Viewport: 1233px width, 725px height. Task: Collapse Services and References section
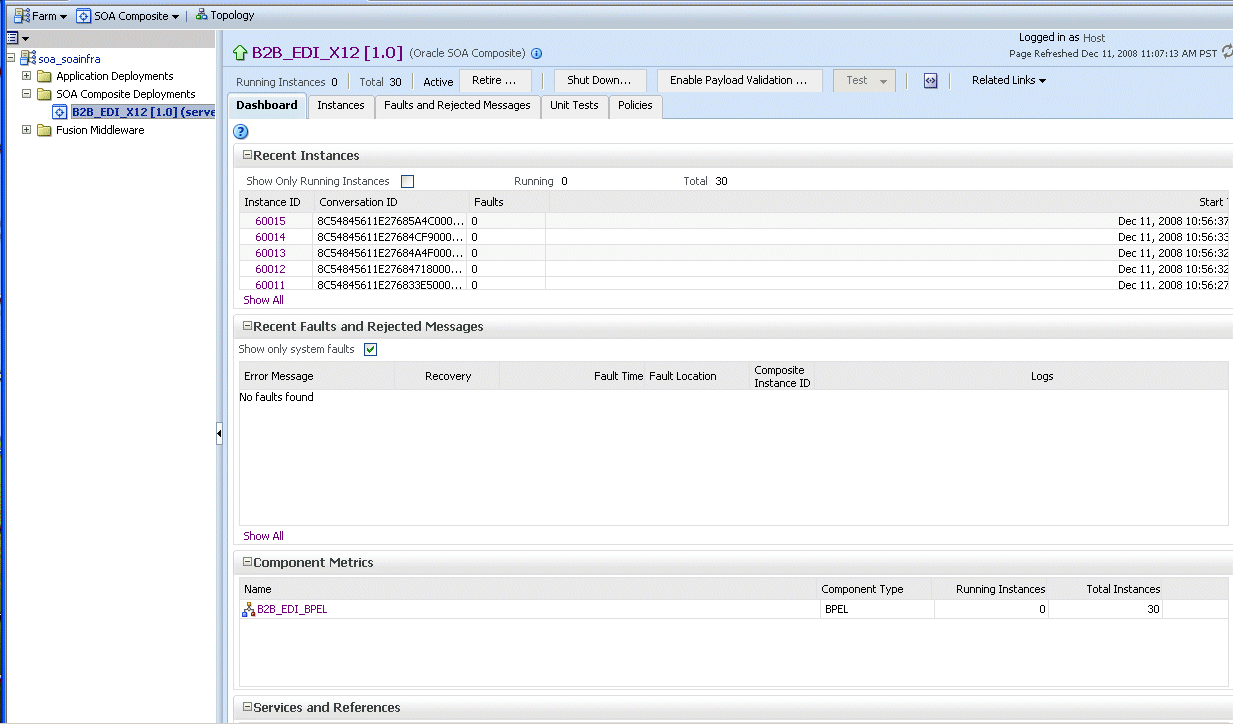click(247, 708)
